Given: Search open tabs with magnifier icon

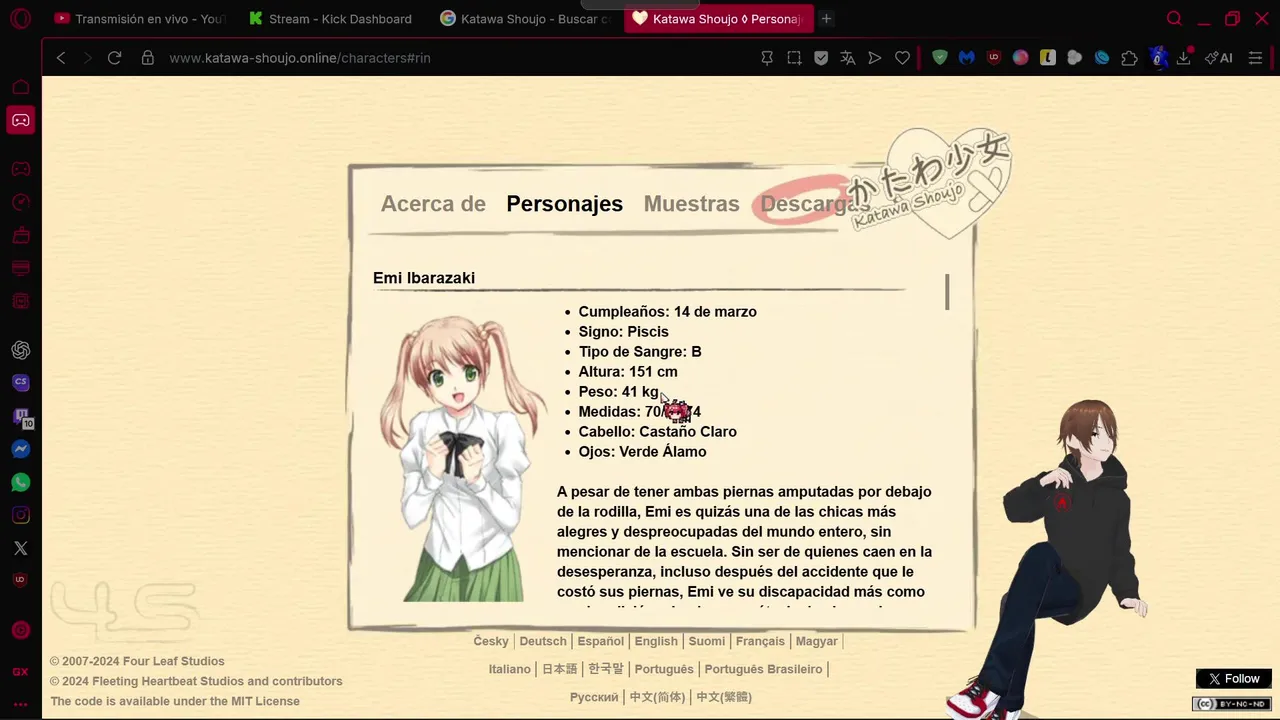Looking at the screenshot, I should [1175, 18].
